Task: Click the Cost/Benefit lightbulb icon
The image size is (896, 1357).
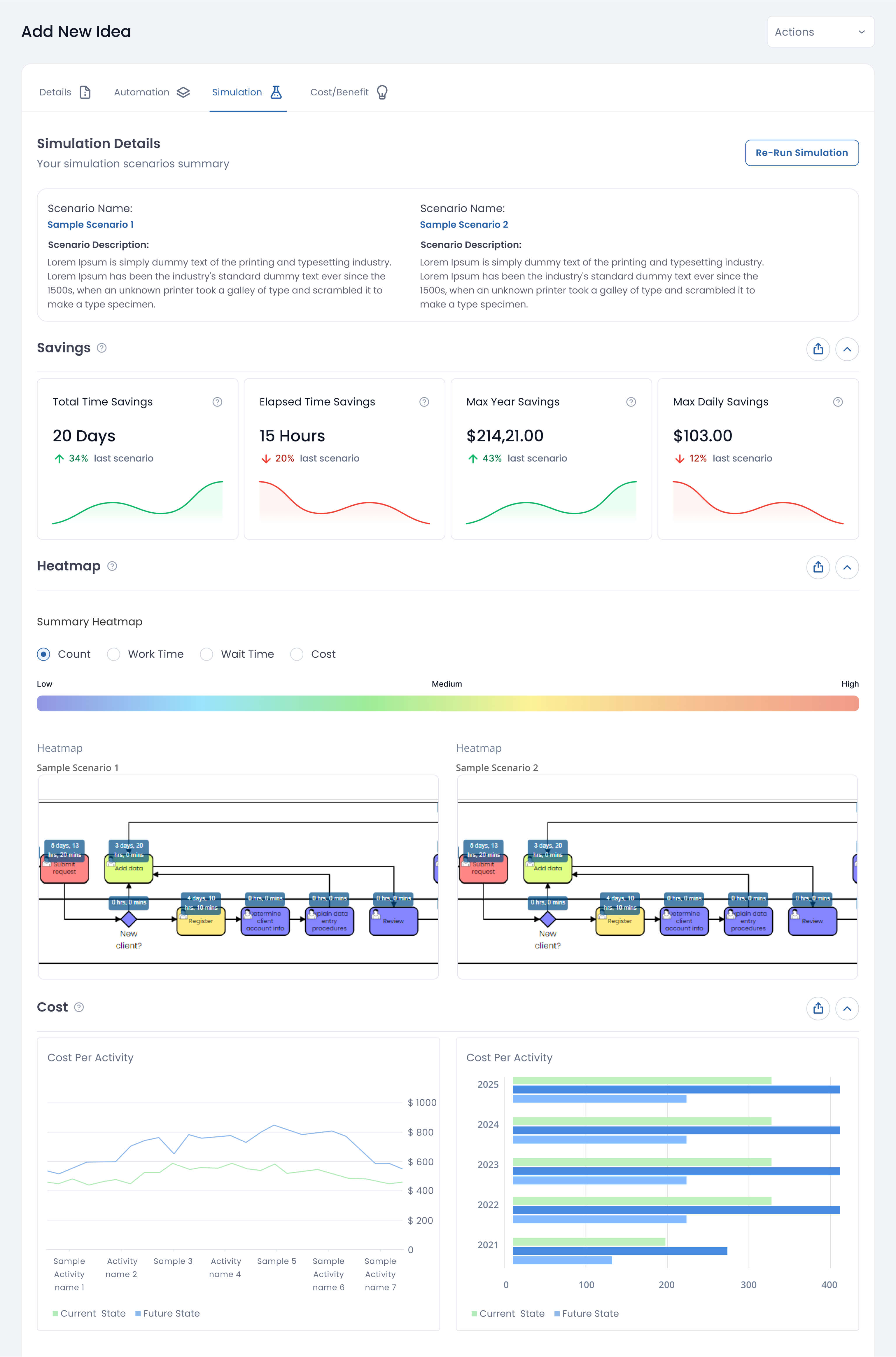Action: pyautogui.click(x=382, y=92)
